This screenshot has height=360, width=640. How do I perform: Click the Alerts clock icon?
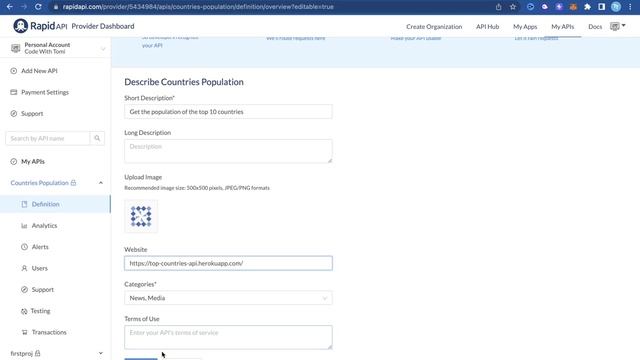[x=24, y=247]
